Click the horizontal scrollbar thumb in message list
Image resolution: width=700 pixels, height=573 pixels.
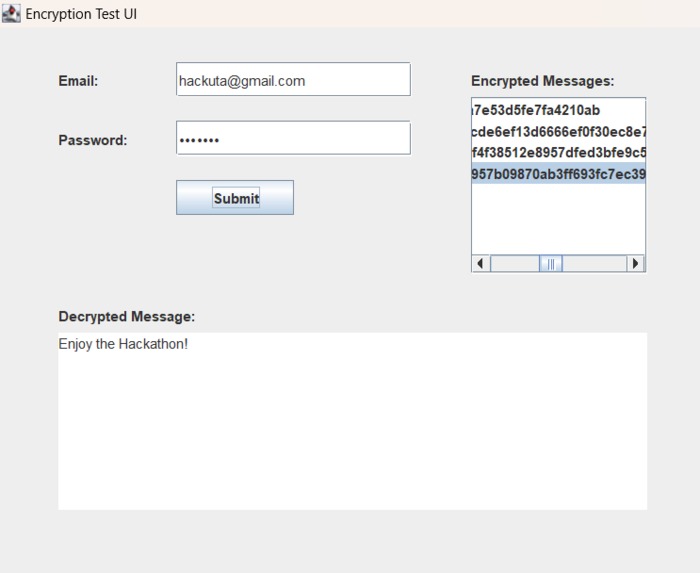point(551,263)
